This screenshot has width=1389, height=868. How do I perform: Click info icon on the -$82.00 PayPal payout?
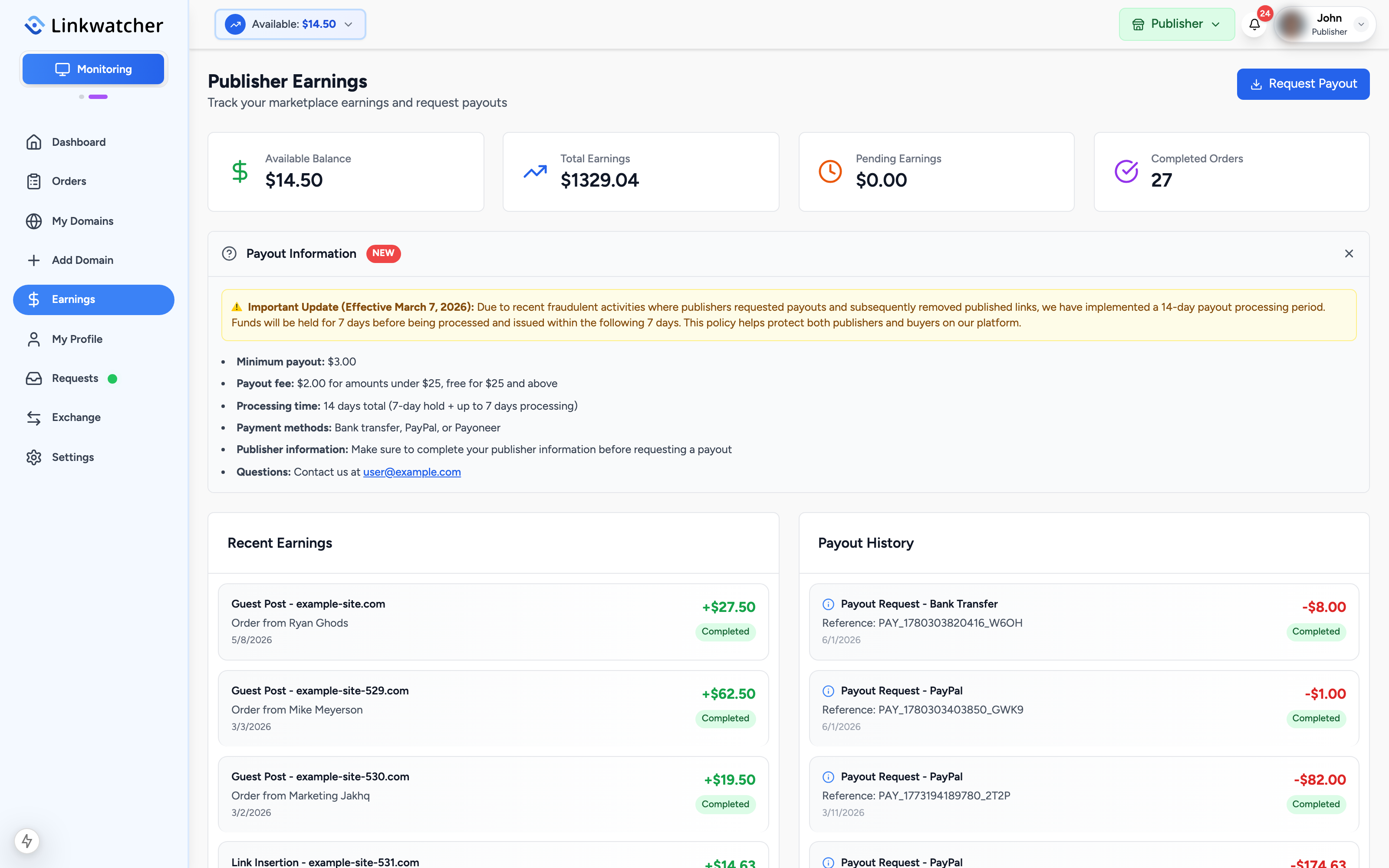[828, 777]
